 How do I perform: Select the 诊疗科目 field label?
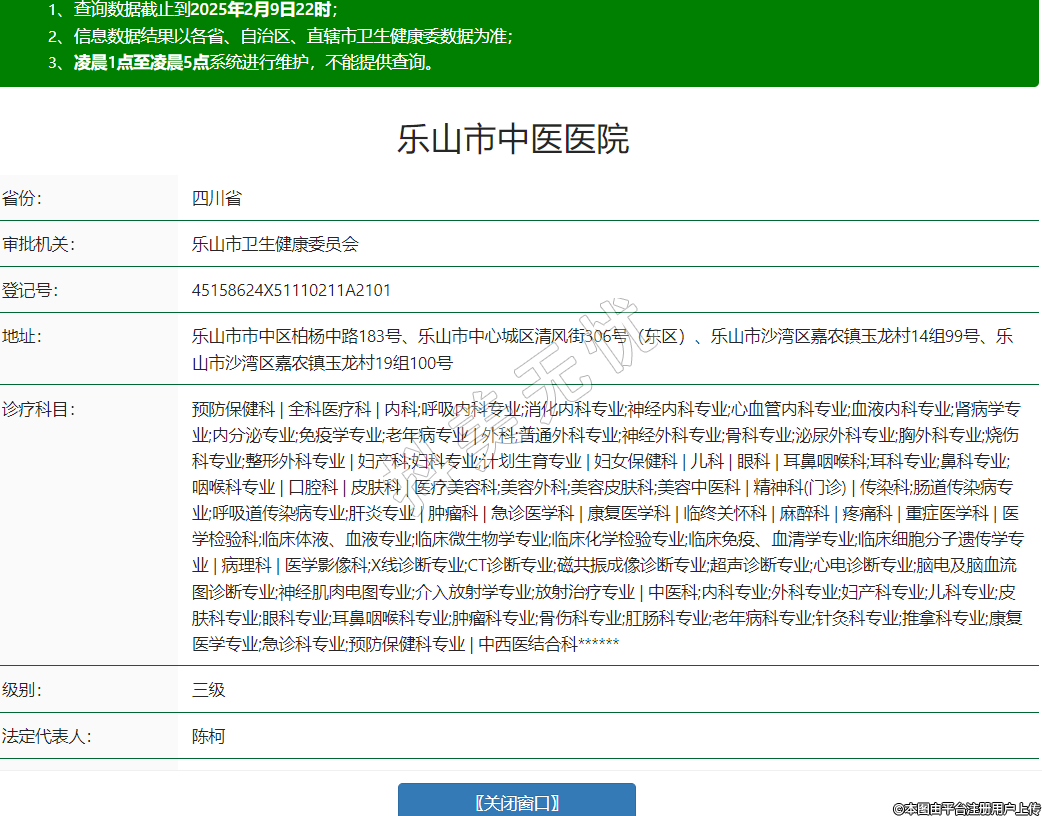tap(39, 409)
